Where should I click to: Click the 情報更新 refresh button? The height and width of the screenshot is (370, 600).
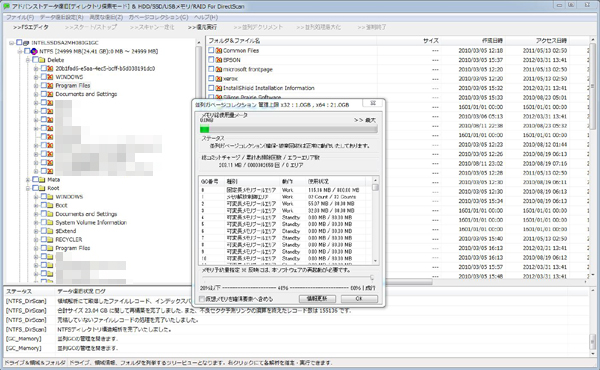(x=317, y=299)
